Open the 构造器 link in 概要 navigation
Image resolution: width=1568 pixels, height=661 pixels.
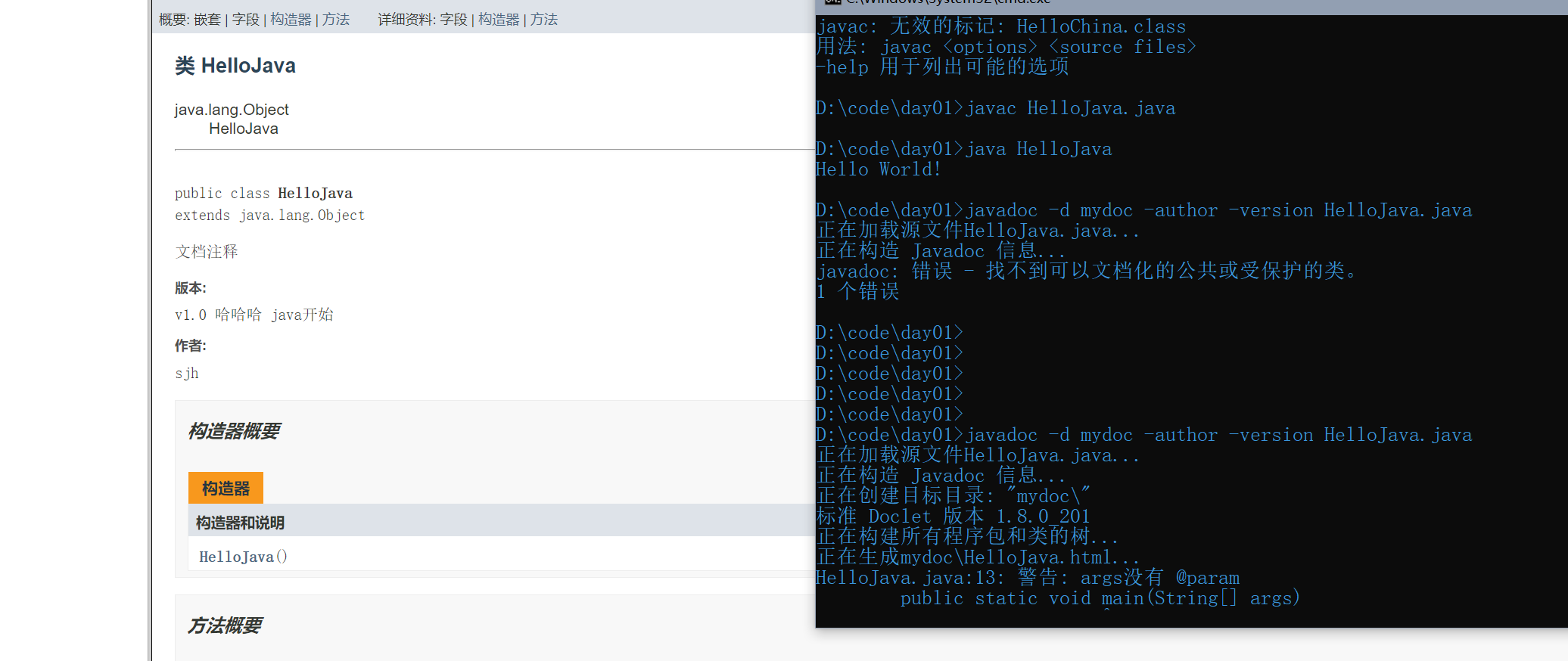point(291,20)
